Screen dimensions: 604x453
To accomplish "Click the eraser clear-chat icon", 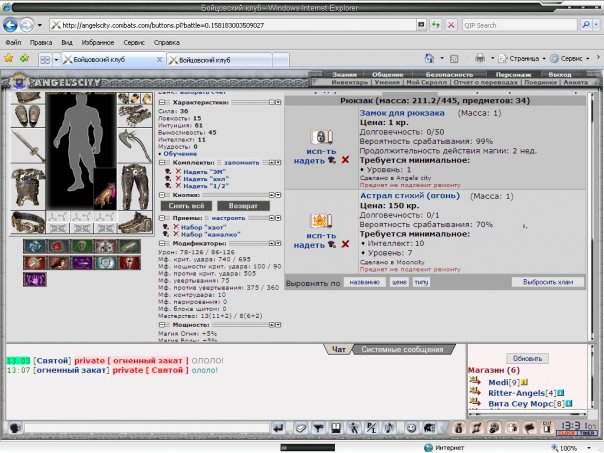I will pos(300,428).
